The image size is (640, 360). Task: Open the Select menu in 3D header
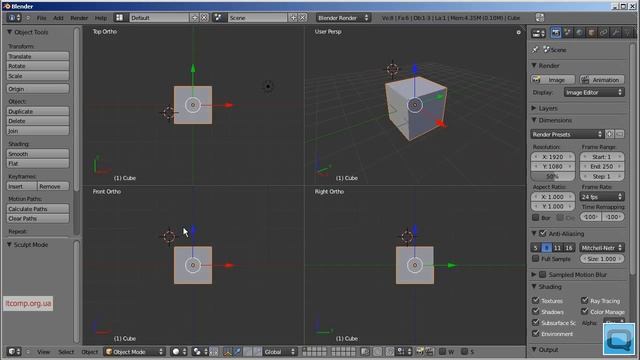(66, 351)
